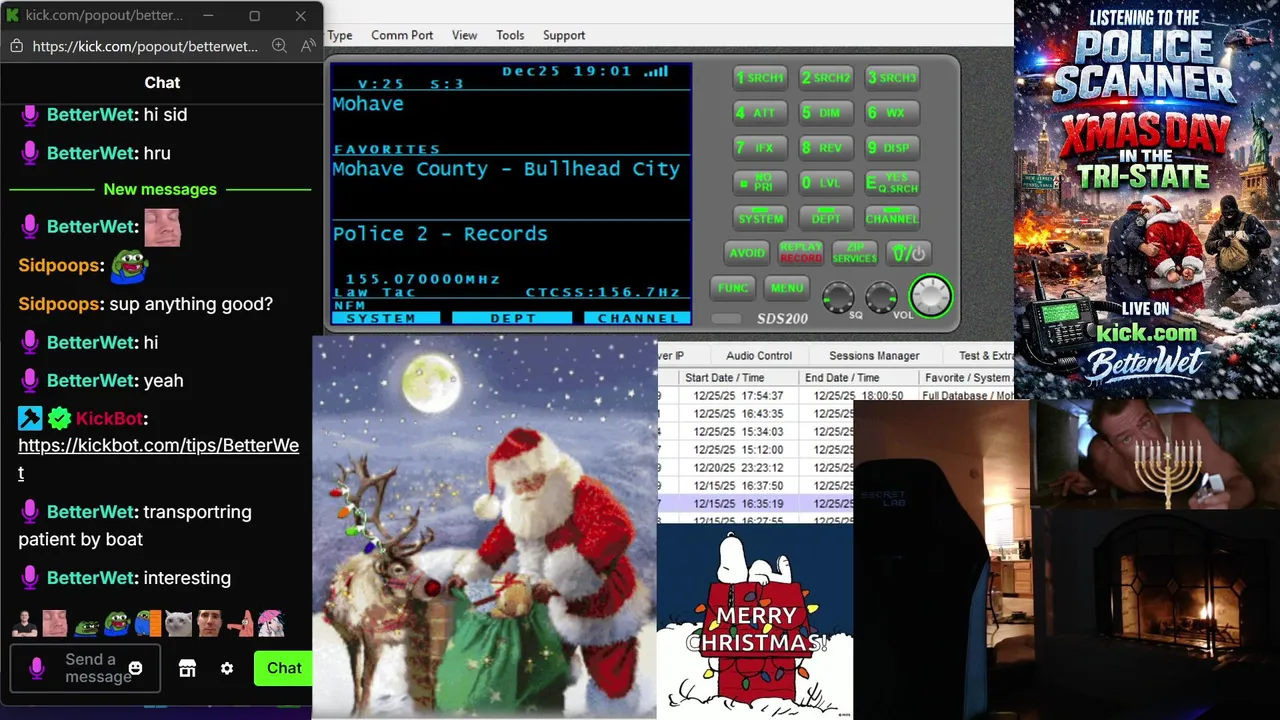Image resolution: width=1280 pixels, height=720 pixels.
Task: Select session row 12/25/25 15:34:03
Action: 755,432
